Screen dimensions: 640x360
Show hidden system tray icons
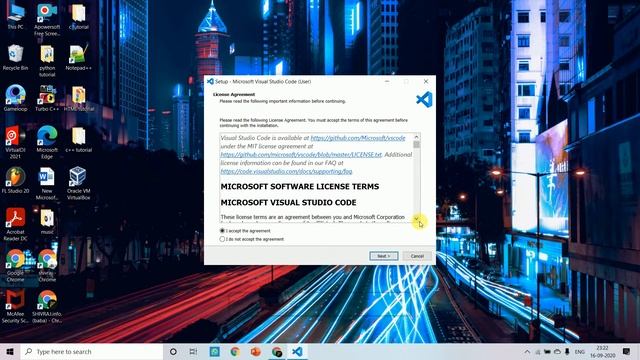tap(527, 351)
